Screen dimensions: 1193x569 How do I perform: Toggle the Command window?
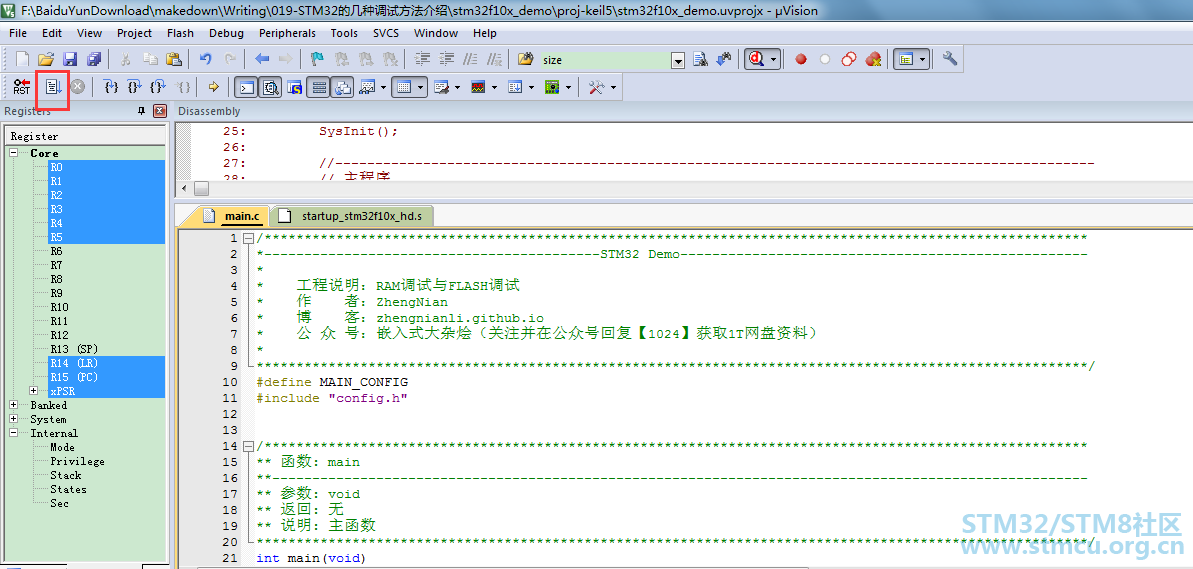pos(246,87)
